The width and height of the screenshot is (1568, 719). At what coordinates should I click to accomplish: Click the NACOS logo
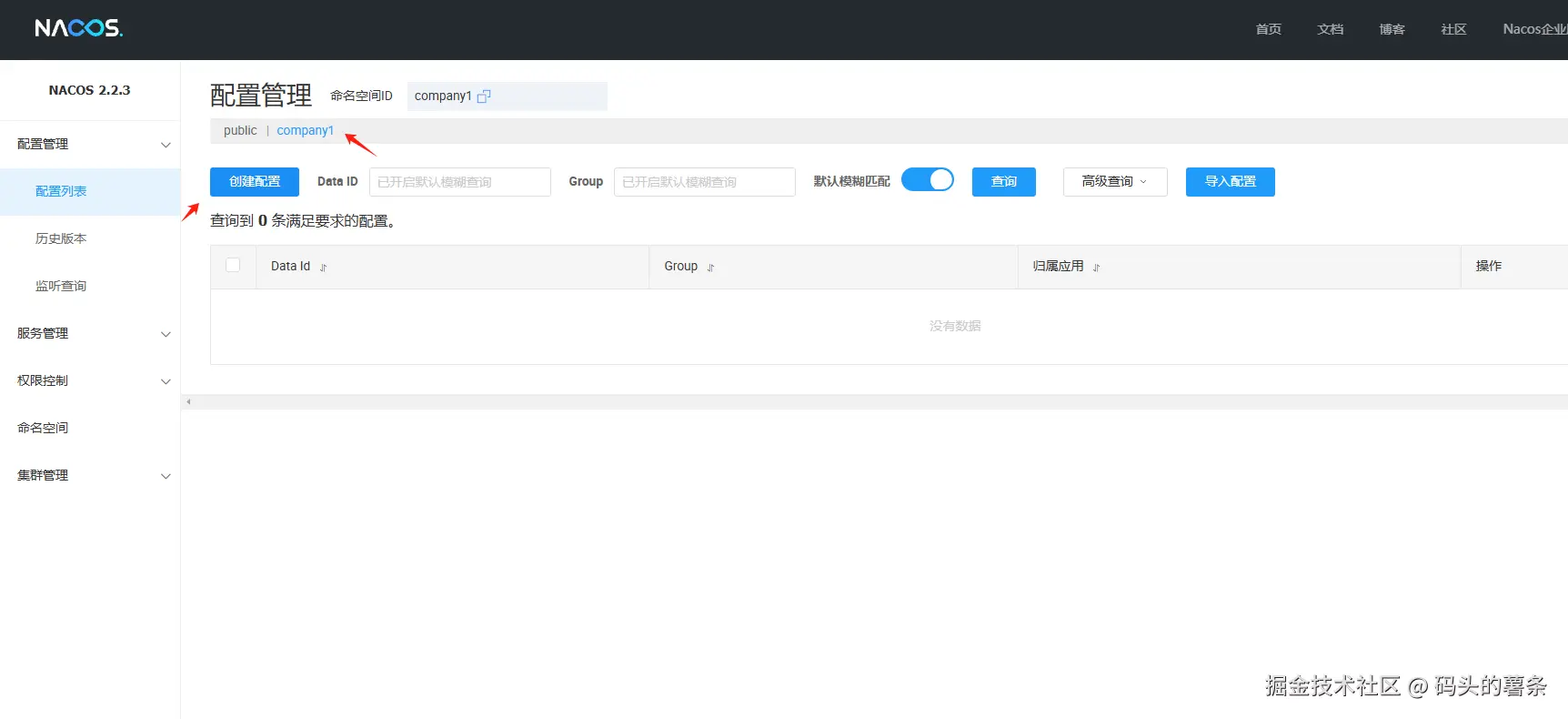coord(78,28)
